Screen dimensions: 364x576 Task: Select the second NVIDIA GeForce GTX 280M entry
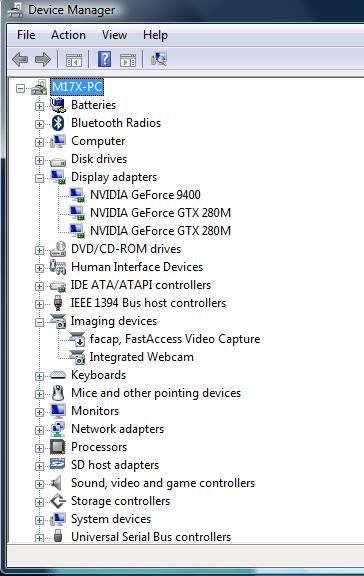(x=161, y=231)
